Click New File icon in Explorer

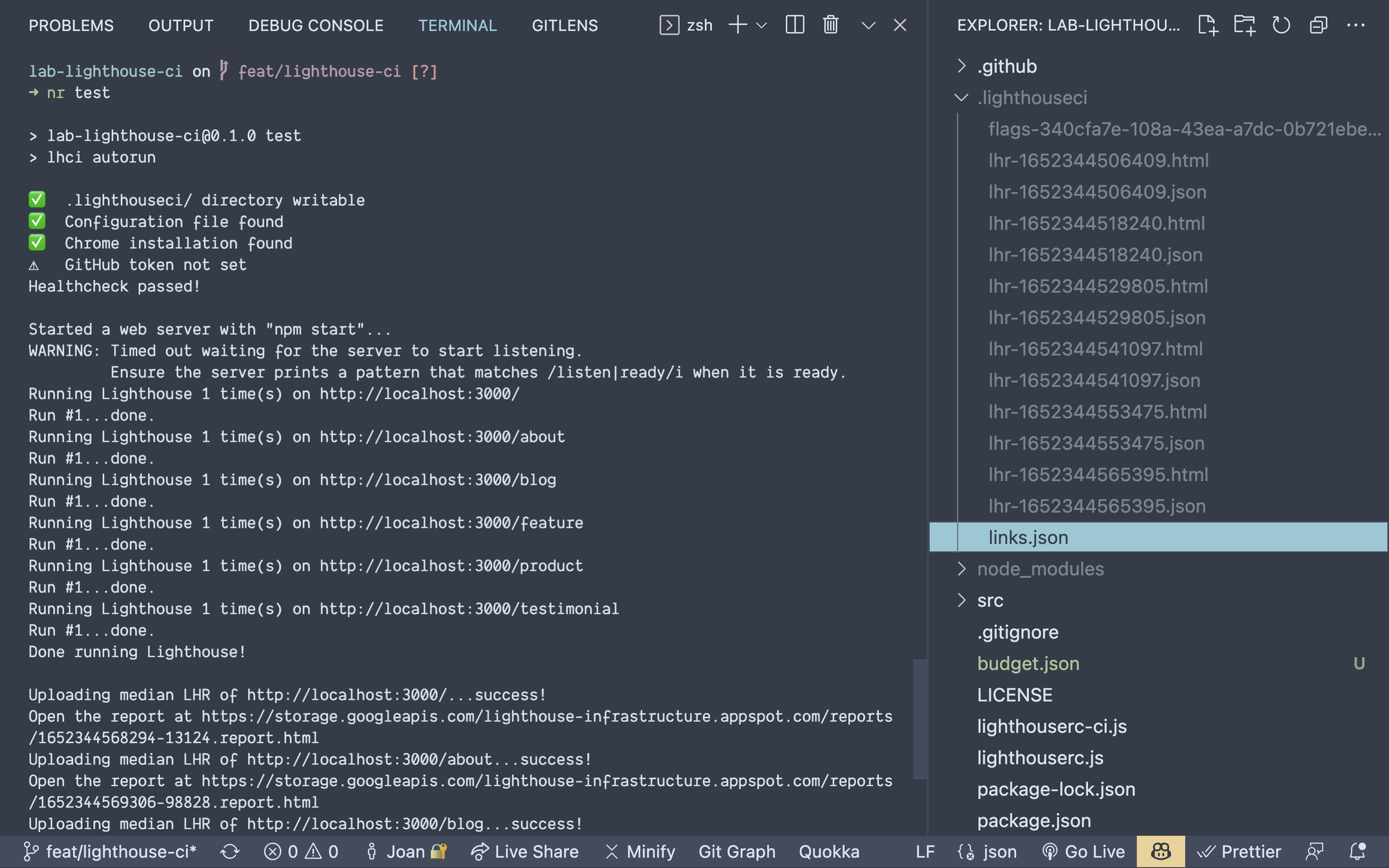(1207, 25)
